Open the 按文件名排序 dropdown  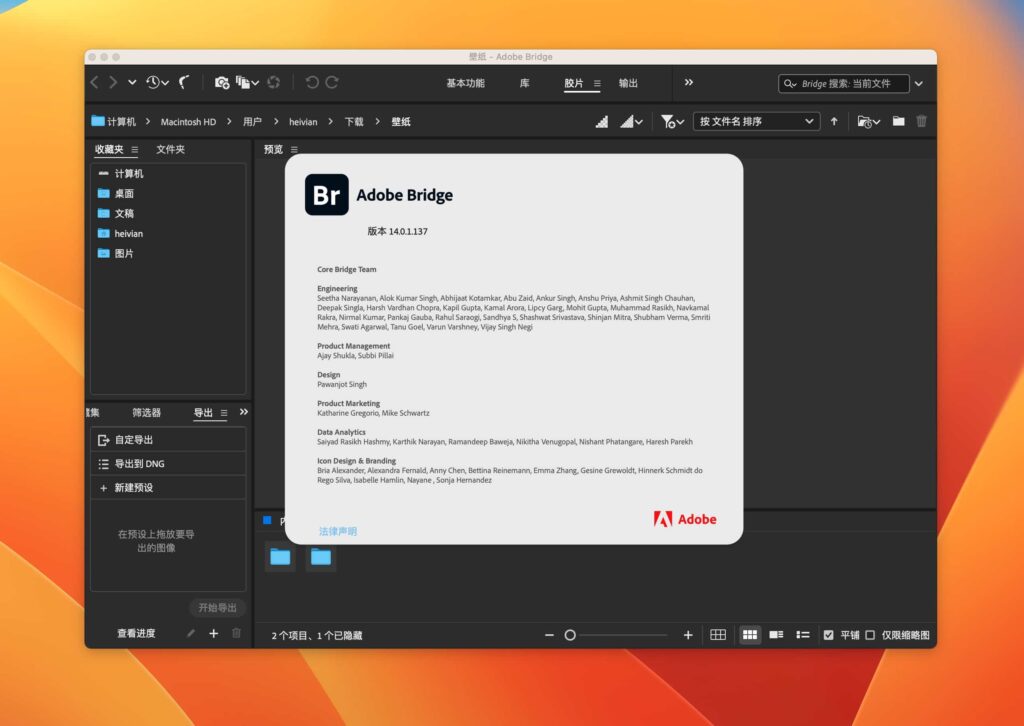pos(755,121)
